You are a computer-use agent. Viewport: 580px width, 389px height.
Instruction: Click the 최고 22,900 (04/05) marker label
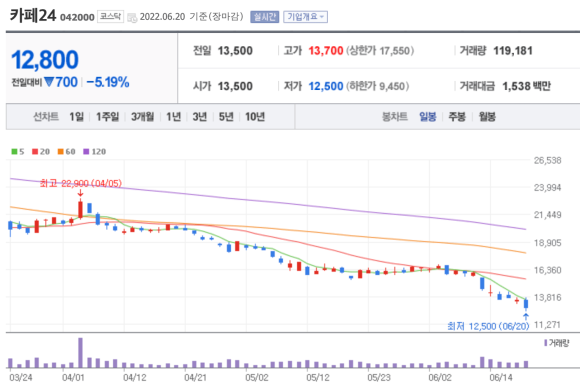point(81,183)
